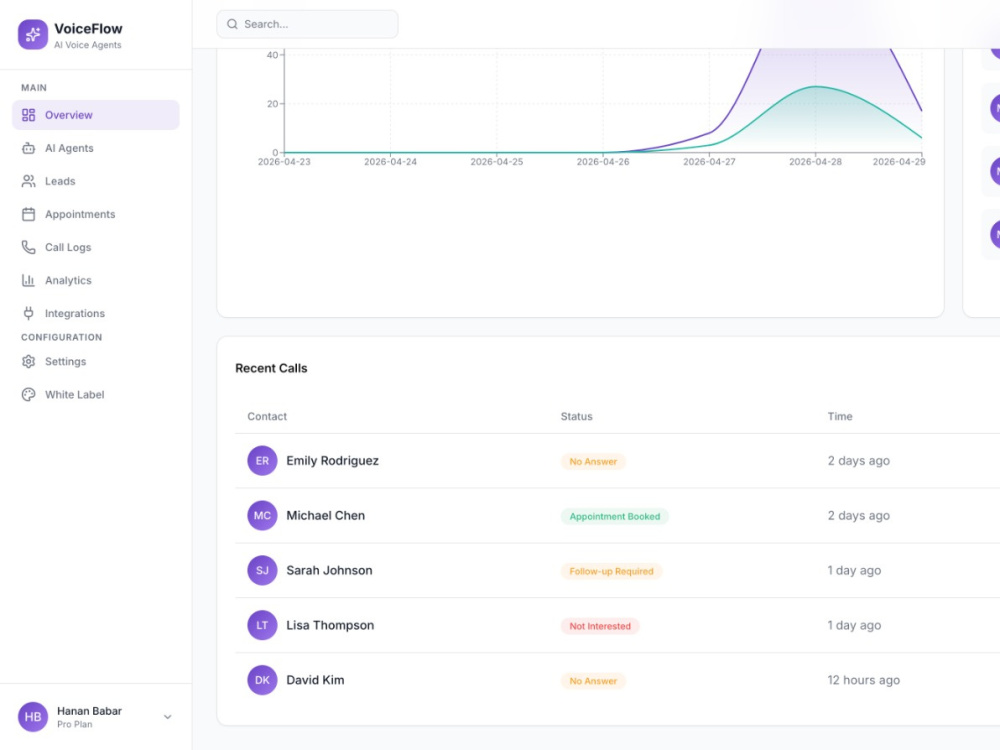Click the David Kim contact name
This screenshot has height=750, width=1000.
click(315, 680)
